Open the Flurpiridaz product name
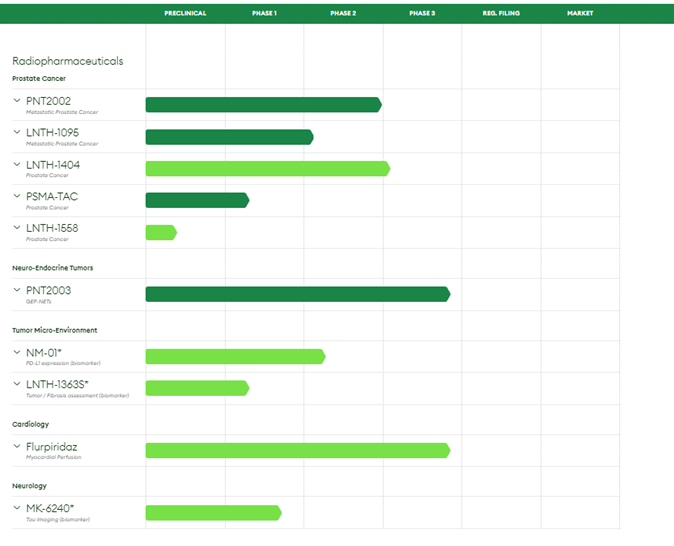 point(52,446)
